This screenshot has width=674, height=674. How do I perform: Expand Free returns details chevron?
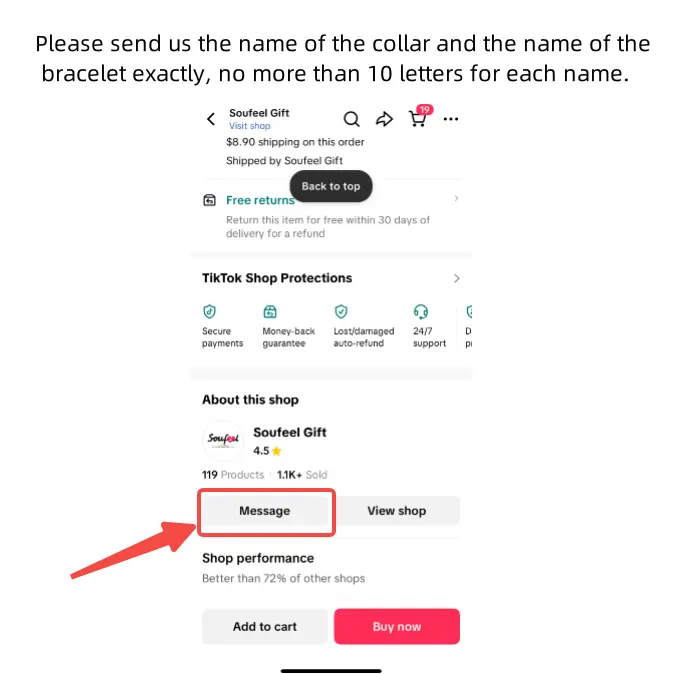[456, 199]
